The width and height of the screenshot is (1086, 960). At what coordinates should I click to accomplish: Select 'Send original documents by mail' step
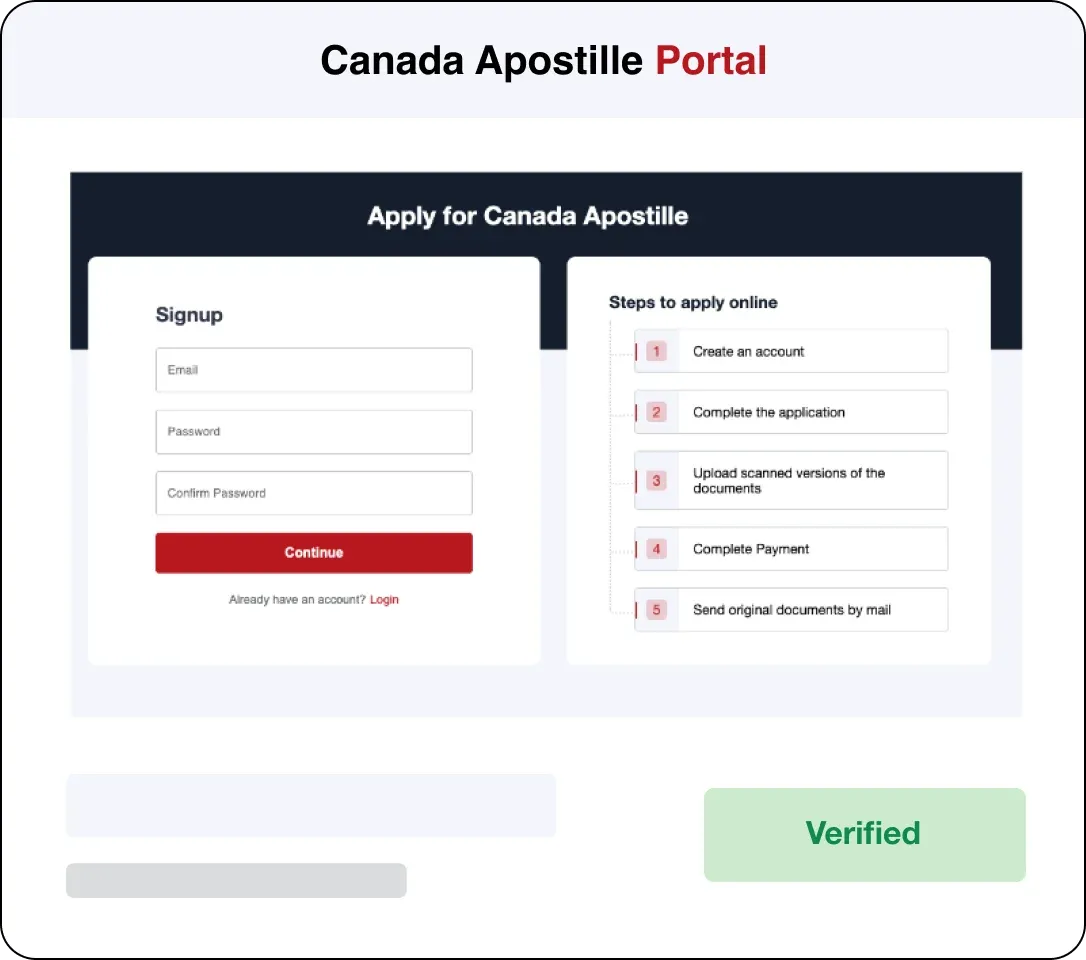pyautogui.click(x=790, y=610)
